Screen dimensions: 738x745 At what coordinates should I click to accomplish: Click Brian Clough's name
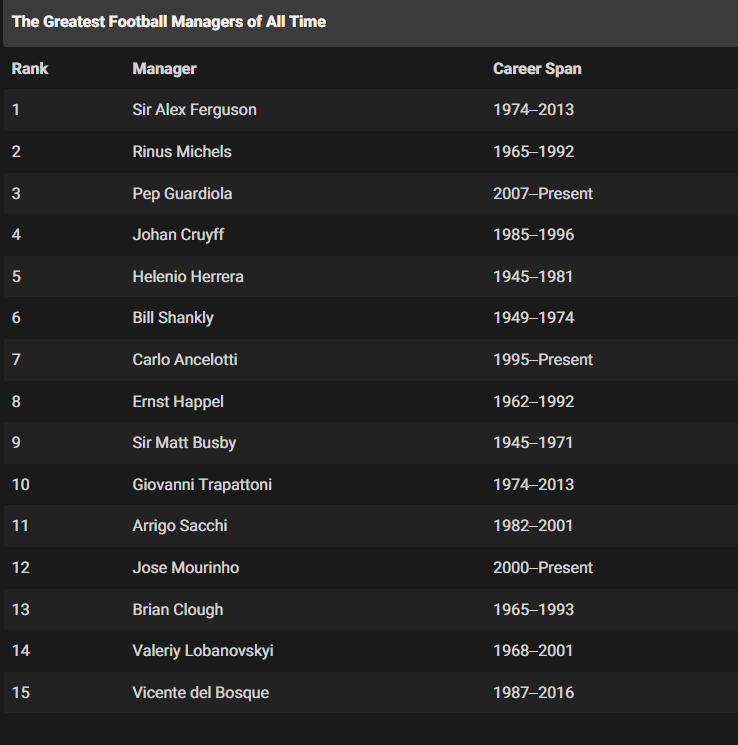[x=178, y=610]
